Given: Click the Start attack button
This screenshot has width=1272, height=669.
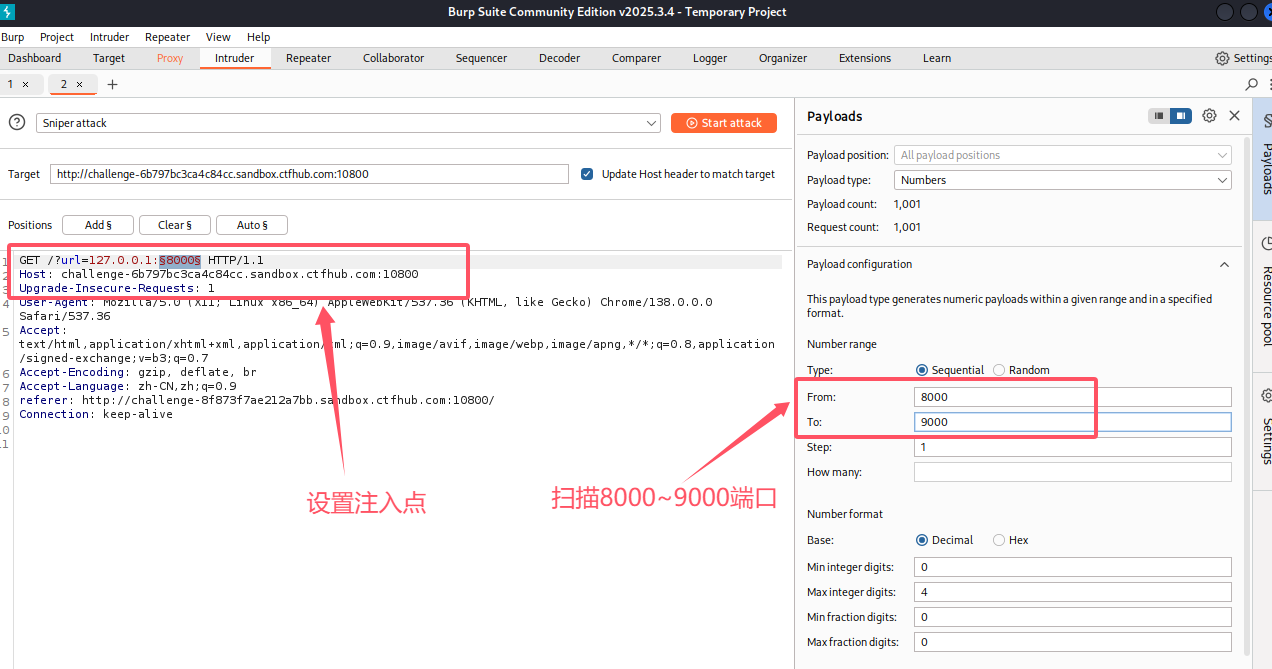Looking at the screenshot, I should 724,123.
